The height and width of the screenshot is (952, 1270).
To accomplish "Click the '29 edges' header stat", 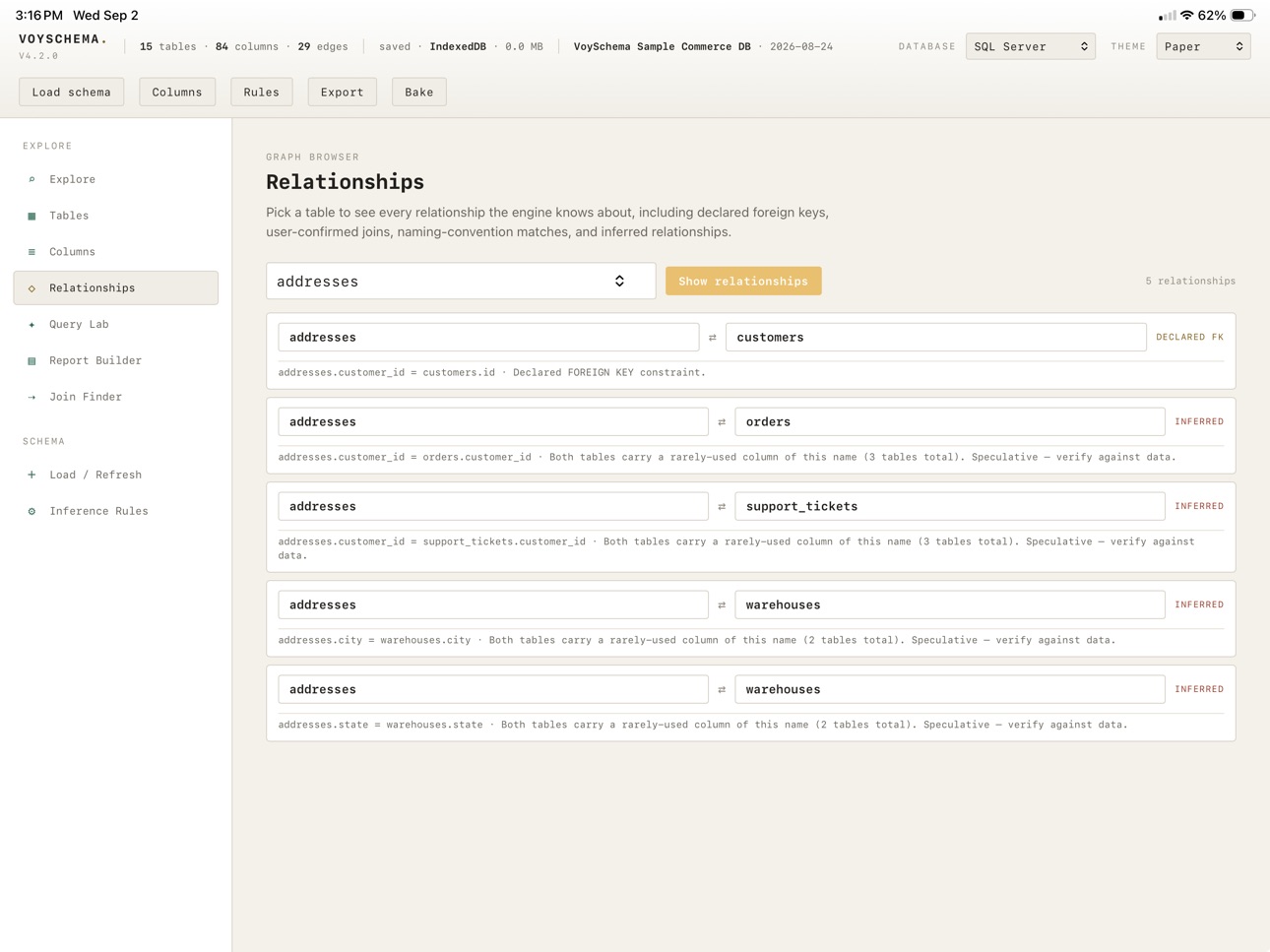I will pyautogui.click(x=323, y=46).
